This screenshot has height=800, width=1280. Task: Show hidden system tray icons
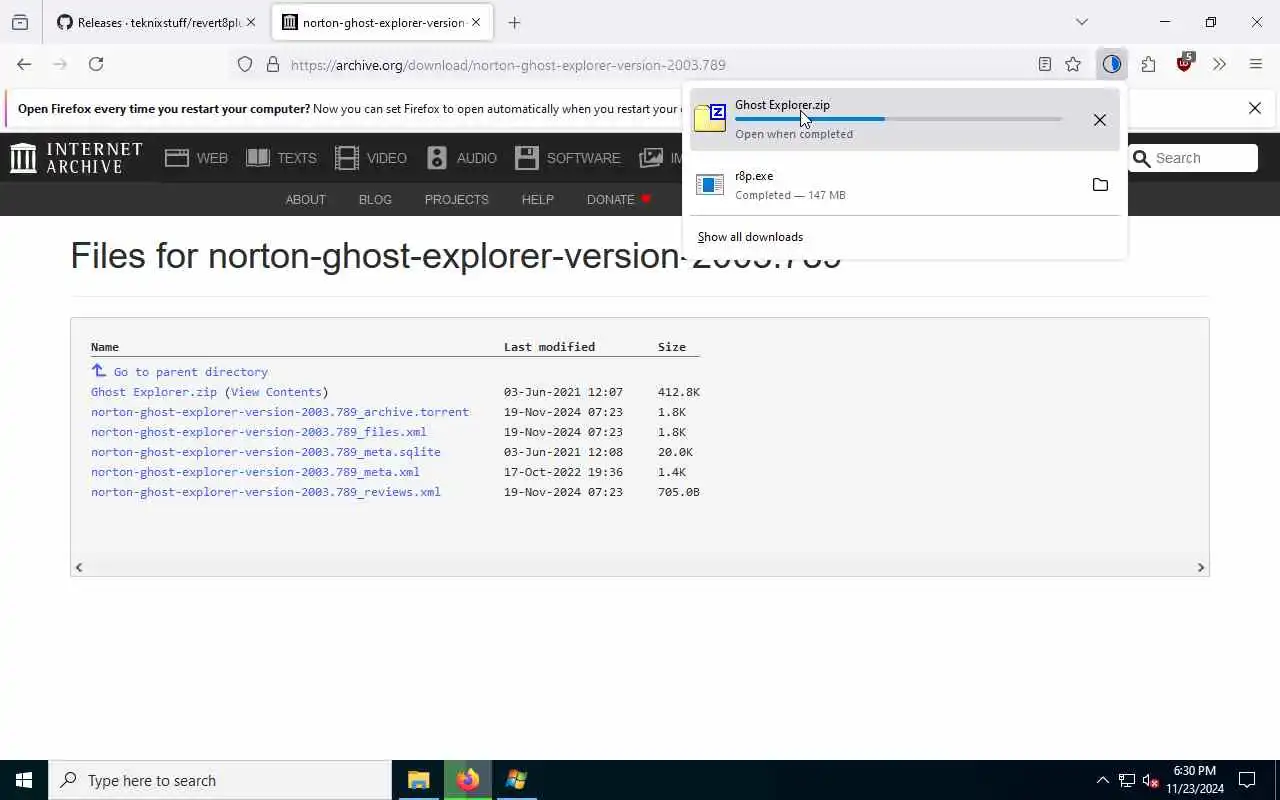tap(1102, 780)
